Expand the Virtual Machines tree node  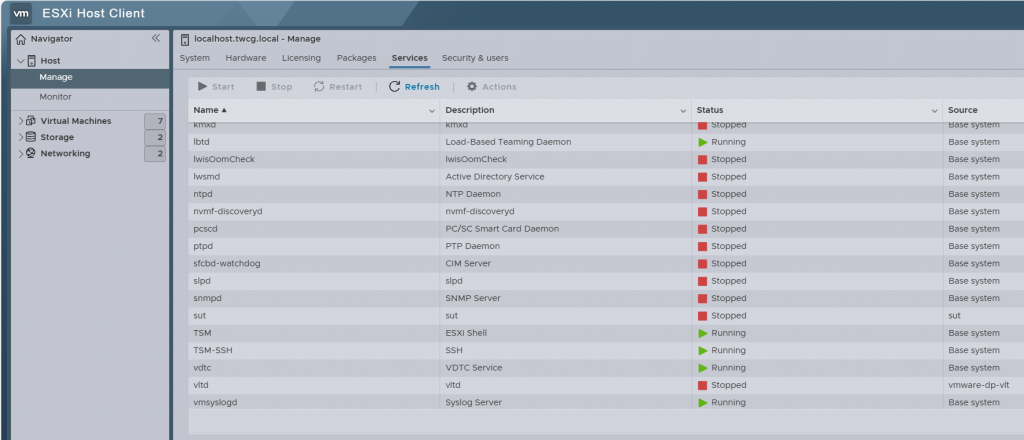[x=20, y=121]
